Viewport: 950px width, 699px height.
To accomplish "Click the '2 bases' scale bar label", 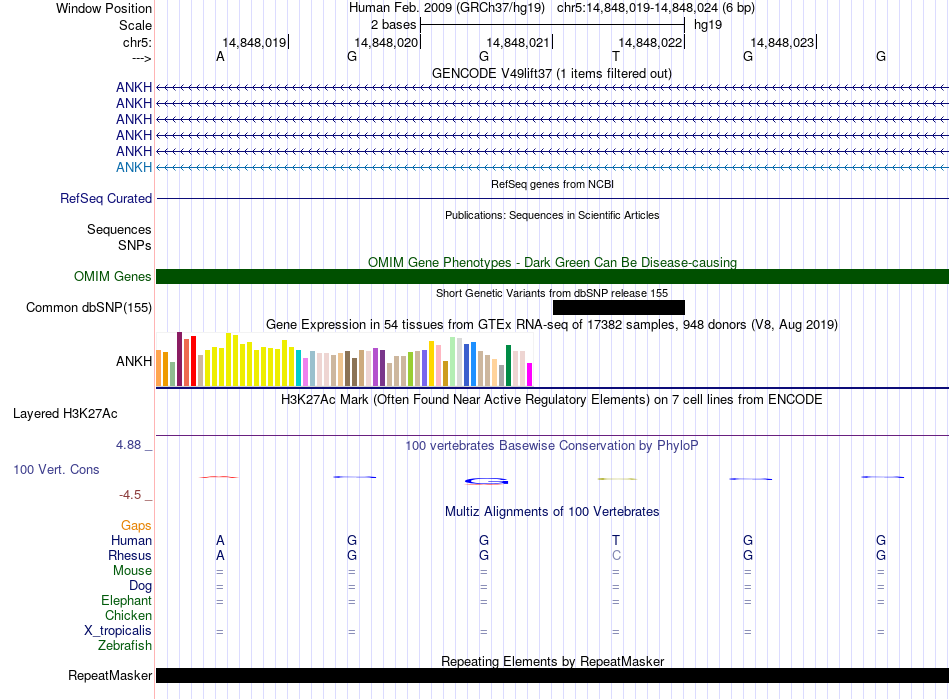I will tap(393, 25).
